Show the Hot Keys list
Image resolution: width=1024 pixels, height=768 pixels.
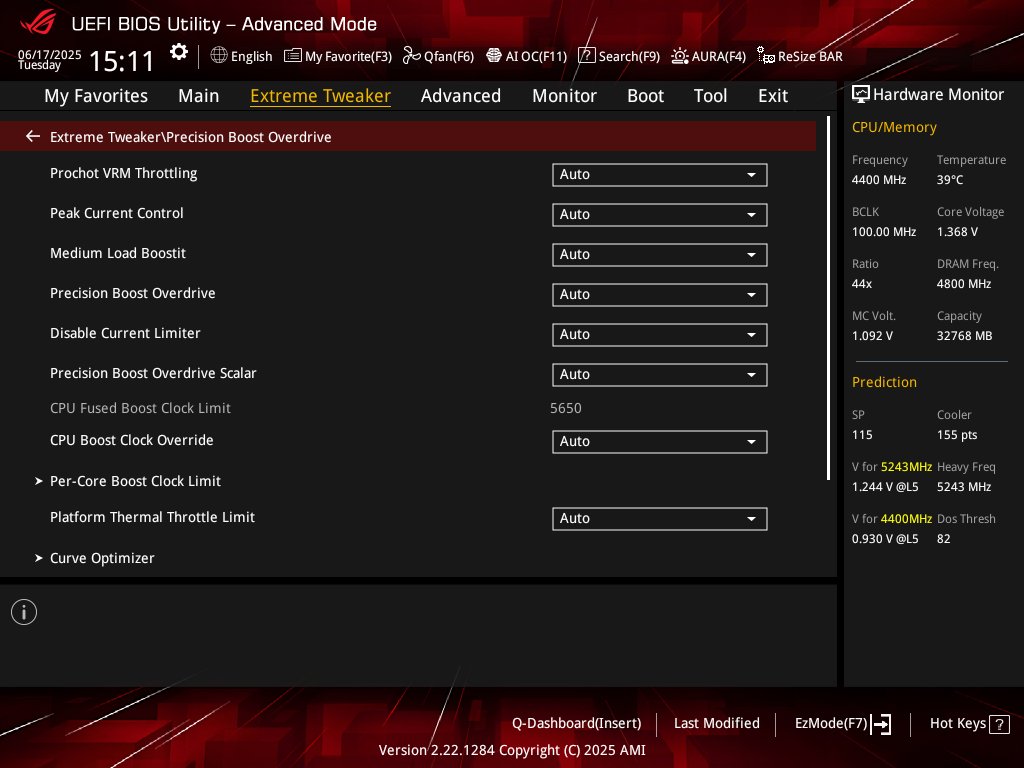(970, 724)
